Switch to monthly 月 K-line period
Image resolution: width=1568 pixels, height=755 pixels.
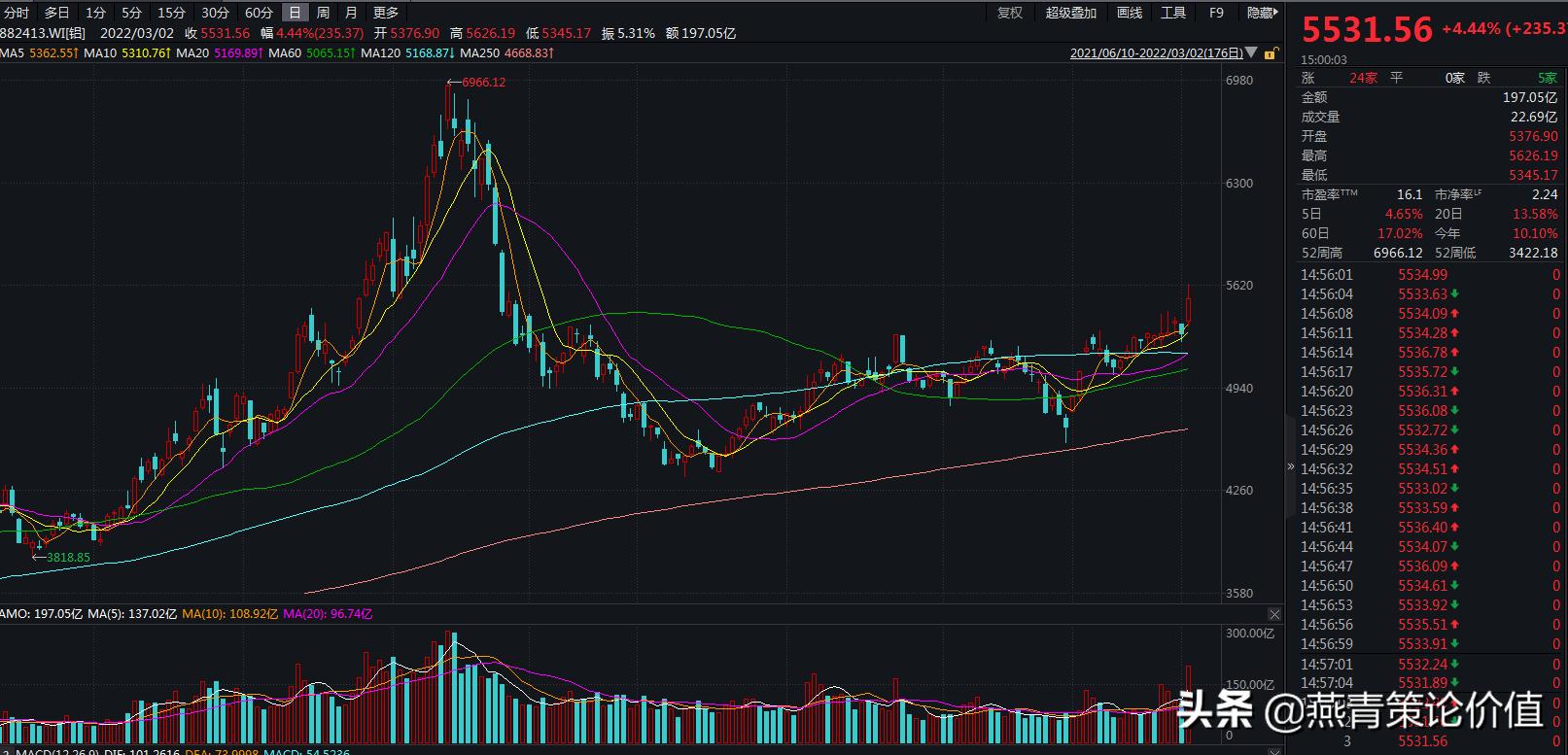(351, 13)
